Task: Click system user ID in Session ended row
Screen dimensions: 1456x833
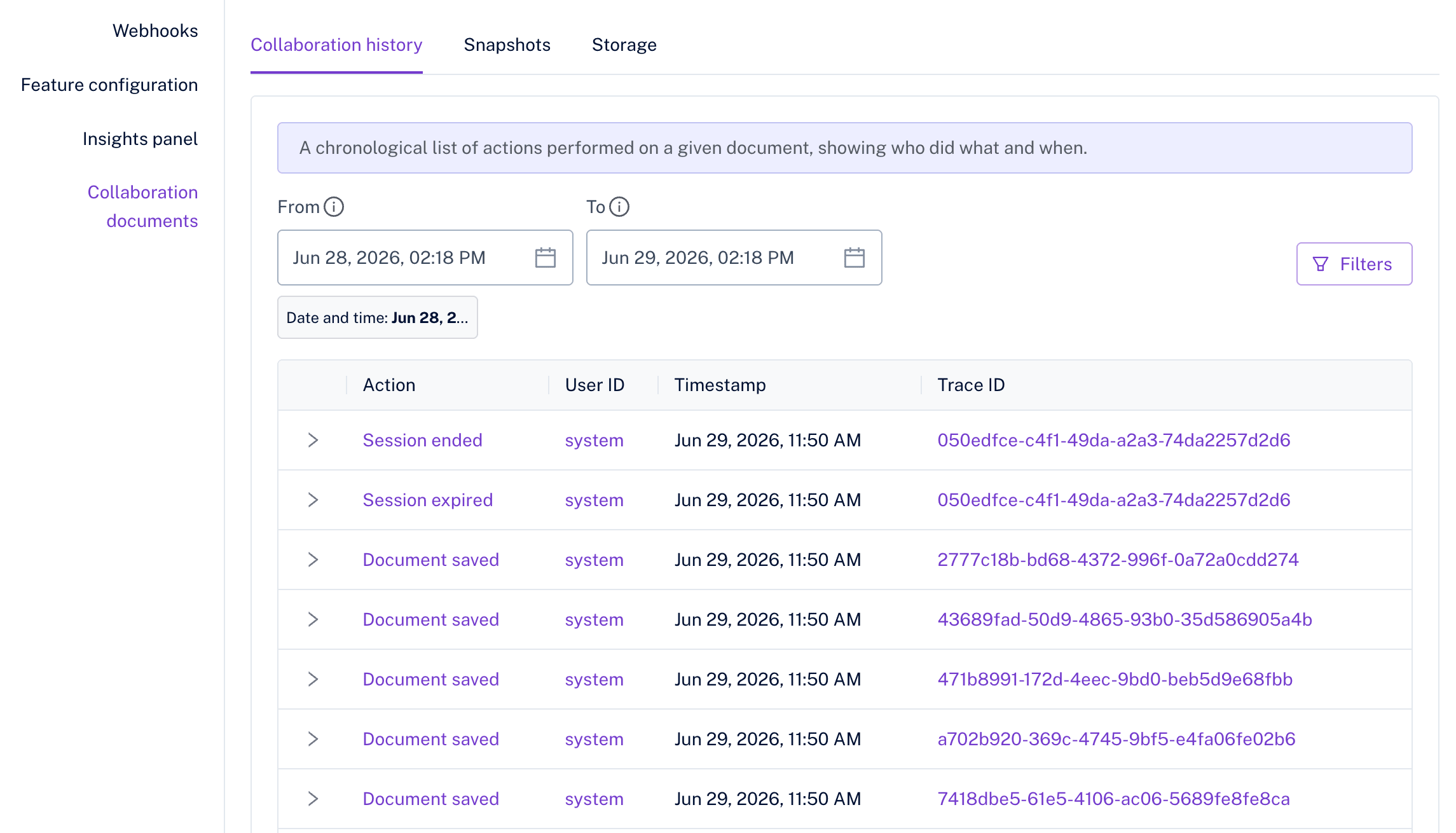Action: pos(594,440)
